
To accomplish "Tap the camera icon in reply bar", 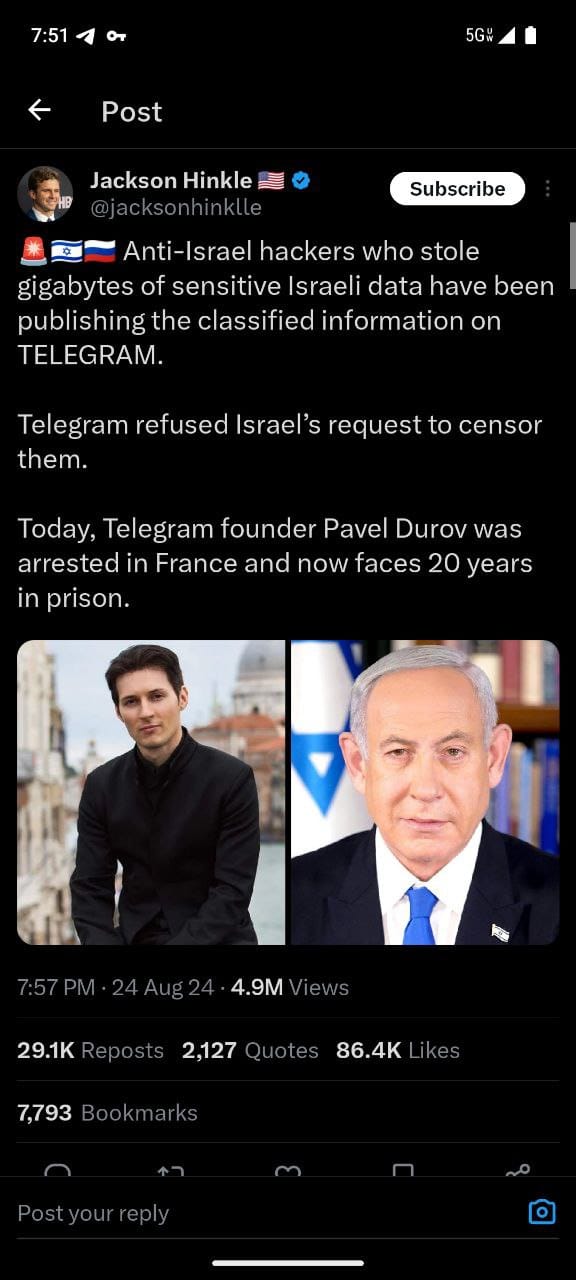I will (541, 1212).
